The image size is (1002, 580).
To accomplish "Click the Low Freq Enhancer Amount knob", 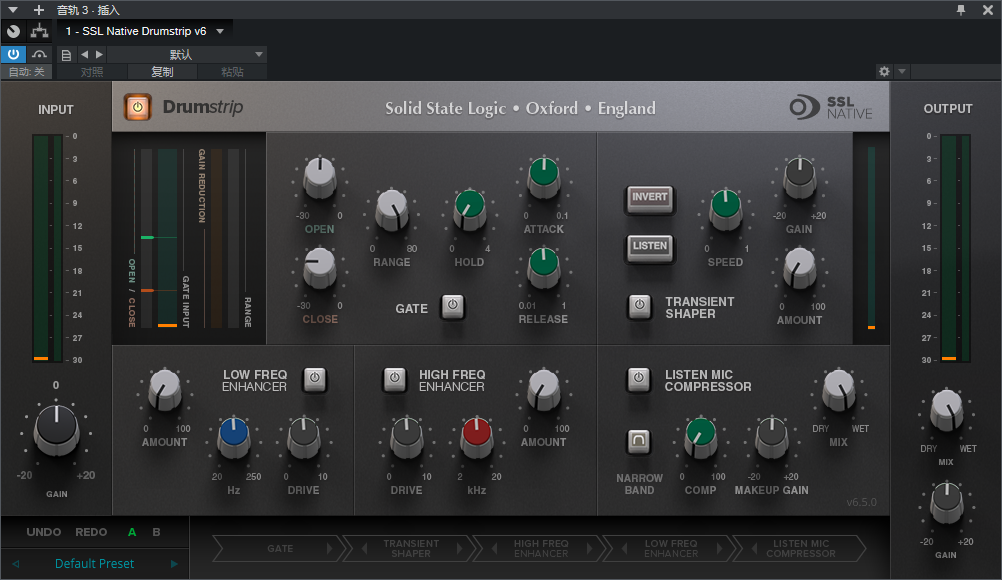I will tap(165, 390).
